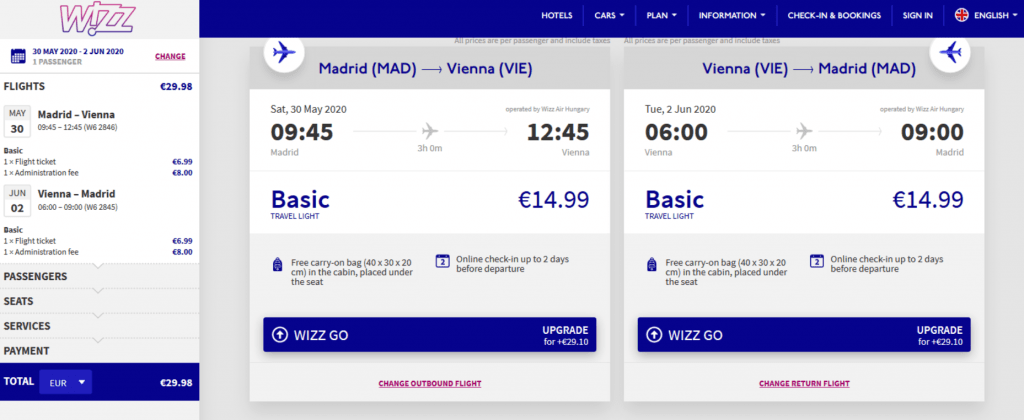The width and height of the screenshot is (1024, 420).
Task: Click the calendar icon beside travel dates
Action: 17,57
